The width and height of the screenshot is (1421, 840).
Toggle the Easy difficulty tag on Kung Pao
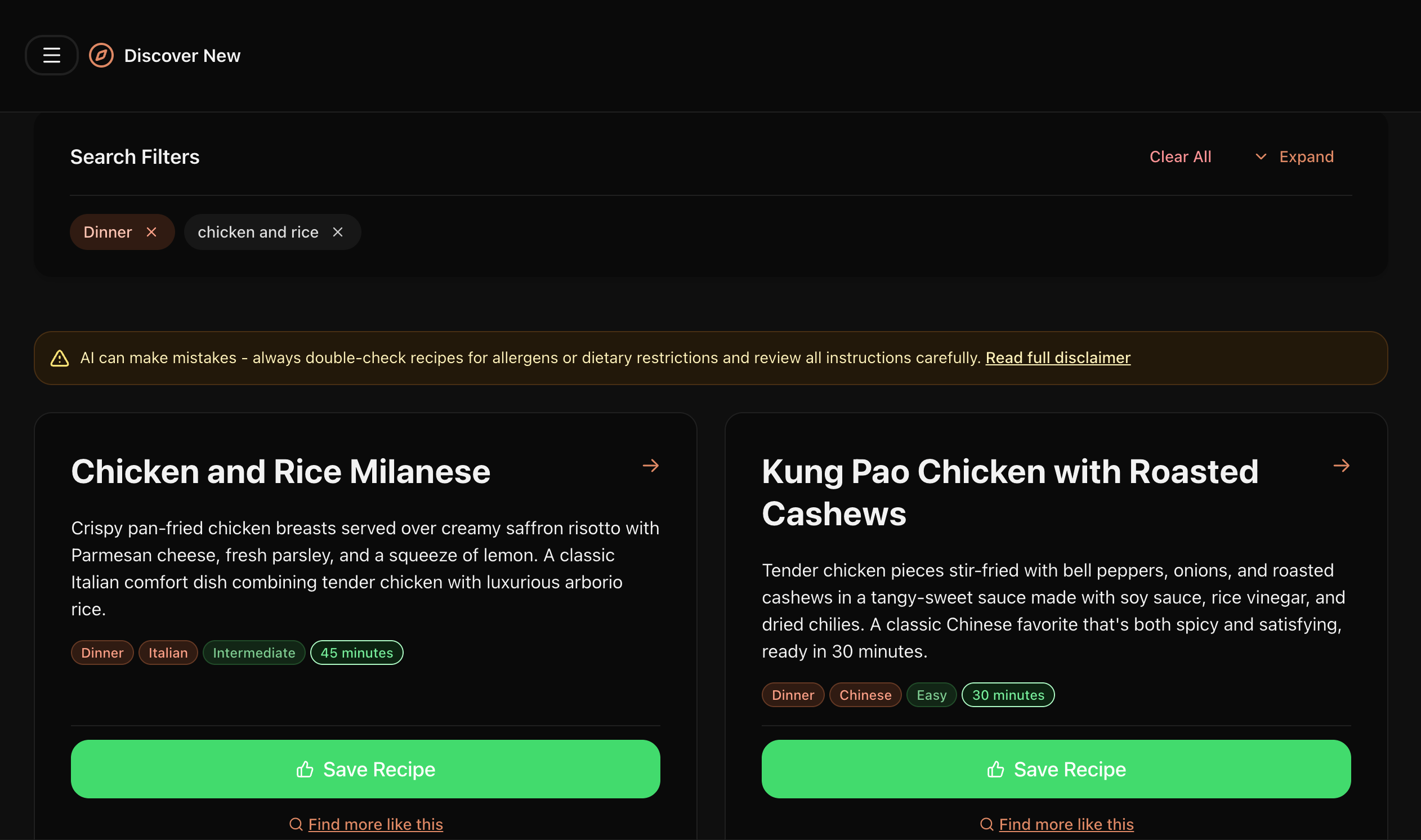tap(931, 695)
